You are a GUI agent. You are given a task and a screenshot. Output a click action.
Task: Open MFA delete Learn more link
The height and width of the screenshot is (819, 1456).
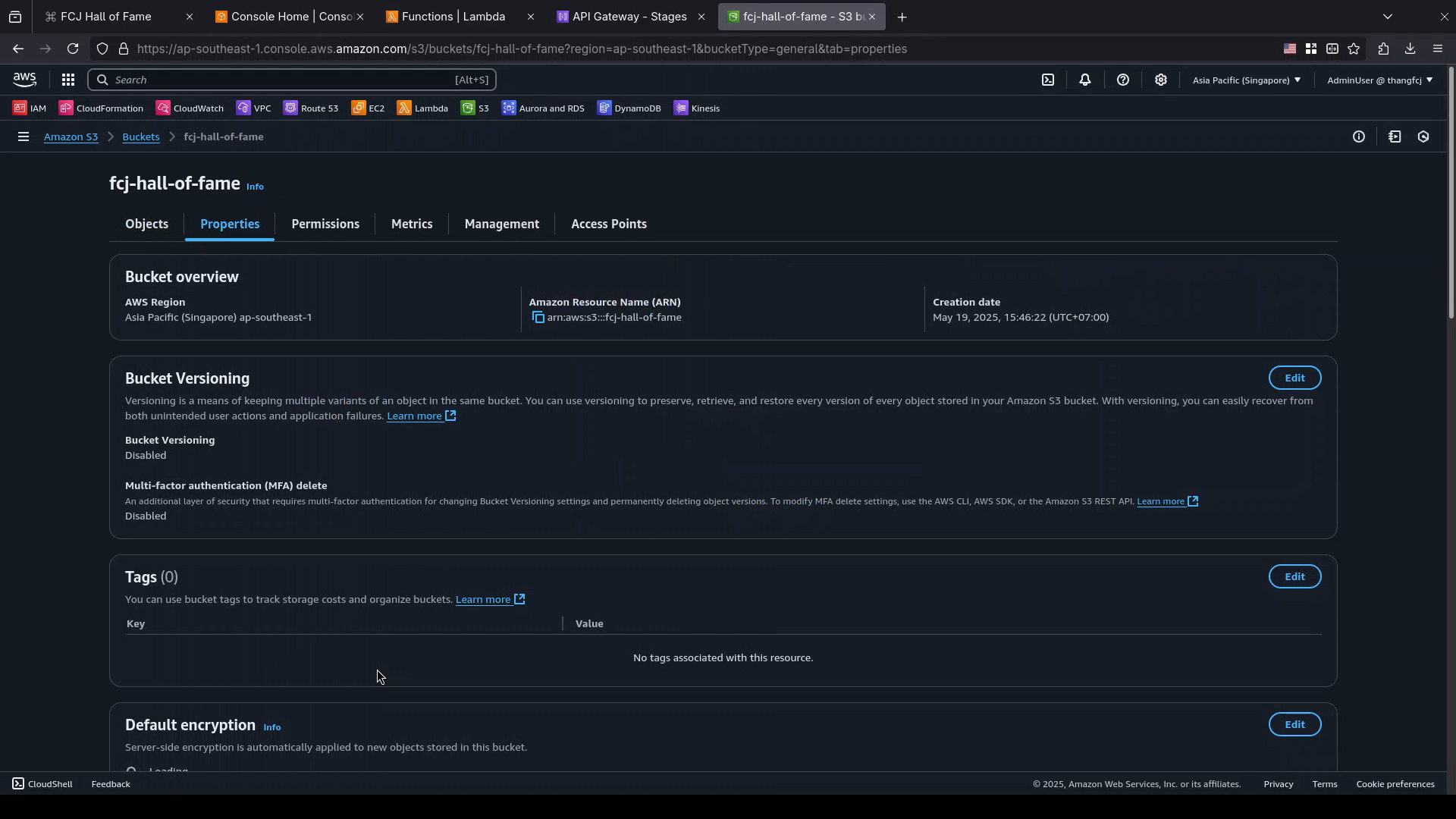(x=1167, y=501)
